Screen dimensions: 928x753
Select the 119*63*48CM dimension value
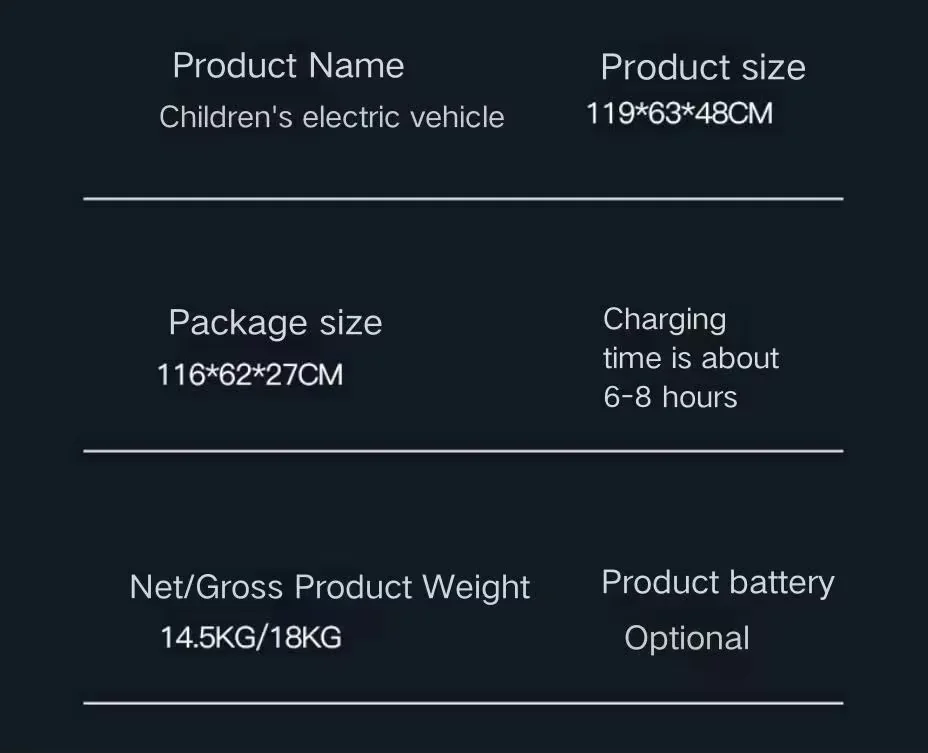[x=679, y=113]
